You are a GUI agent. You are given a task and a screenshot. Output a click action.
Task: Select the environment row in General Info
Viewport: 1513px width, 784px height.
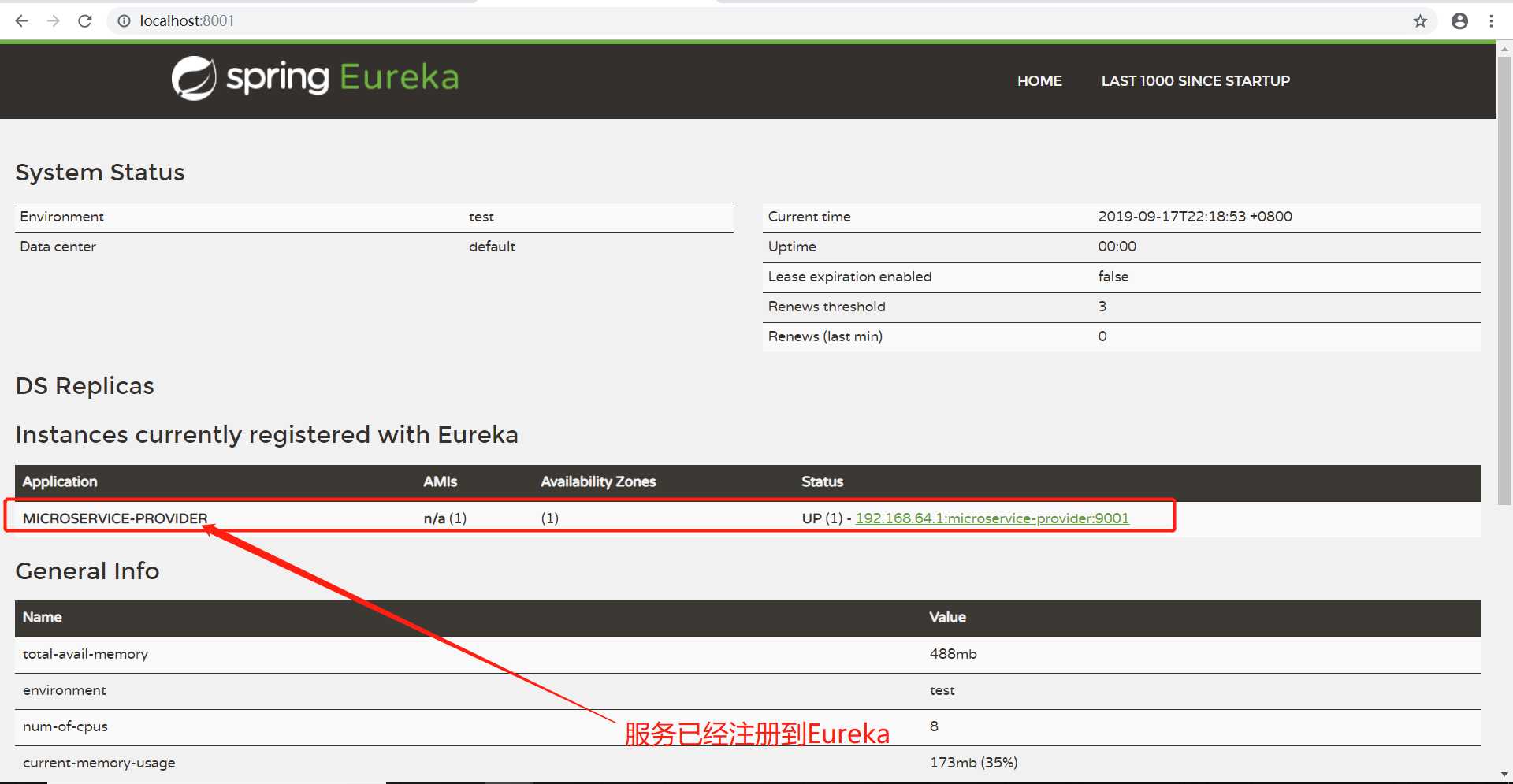(x=748, y=691)
